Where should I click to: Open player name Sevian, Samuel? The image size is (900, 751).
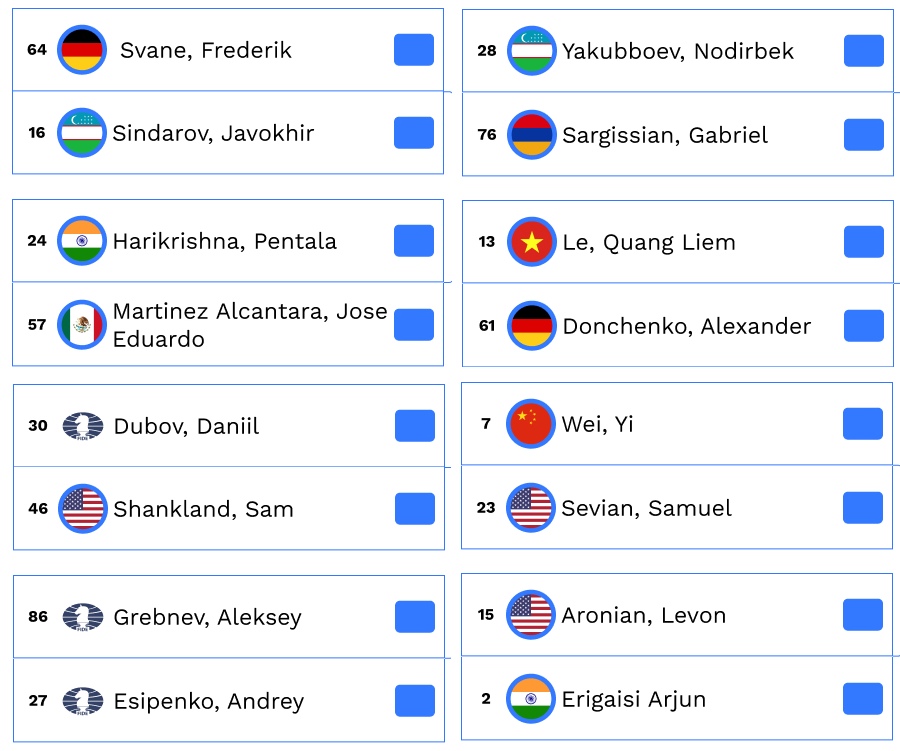point(646,508)
